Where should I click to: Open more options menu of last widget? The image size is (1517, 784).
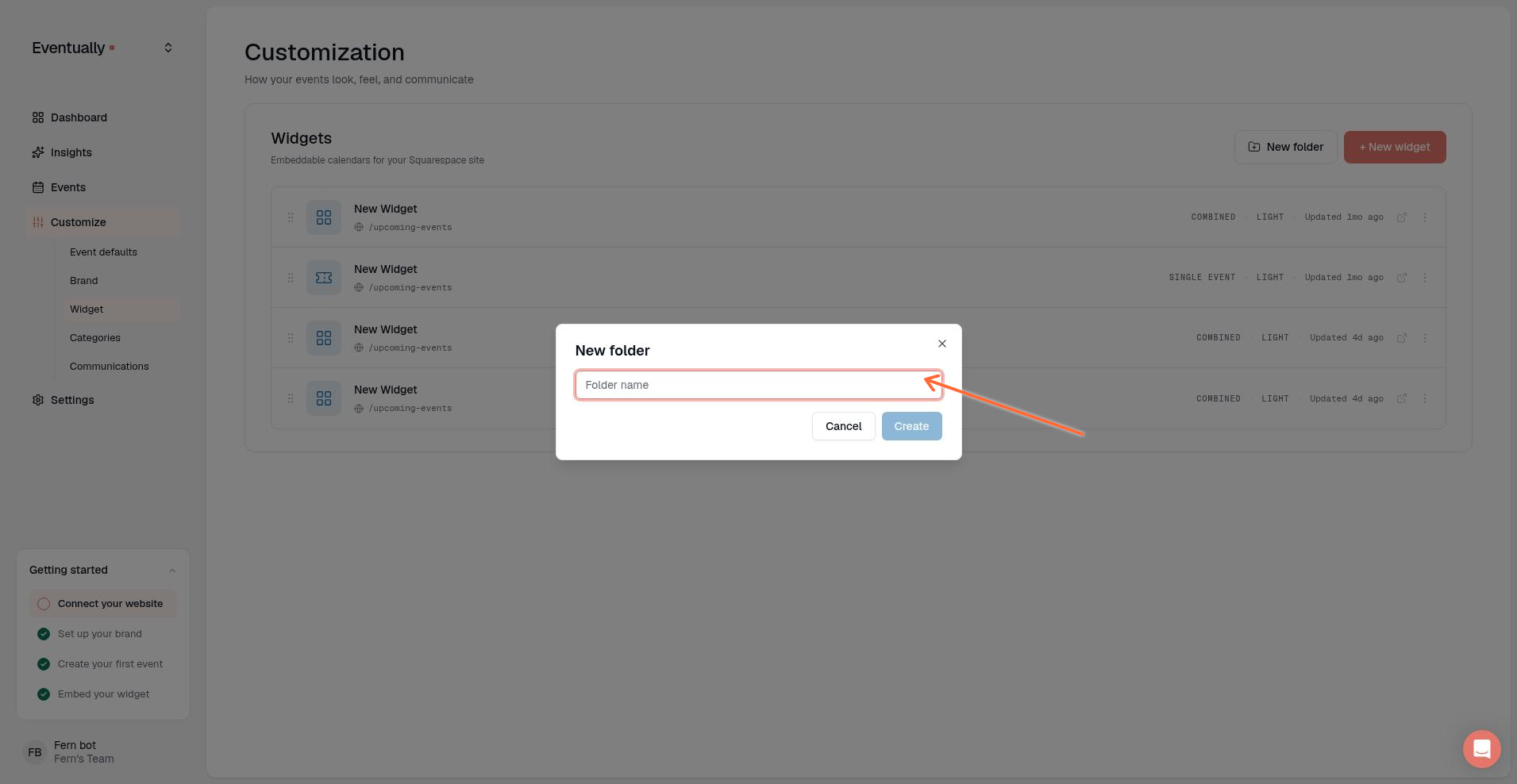1425,398
